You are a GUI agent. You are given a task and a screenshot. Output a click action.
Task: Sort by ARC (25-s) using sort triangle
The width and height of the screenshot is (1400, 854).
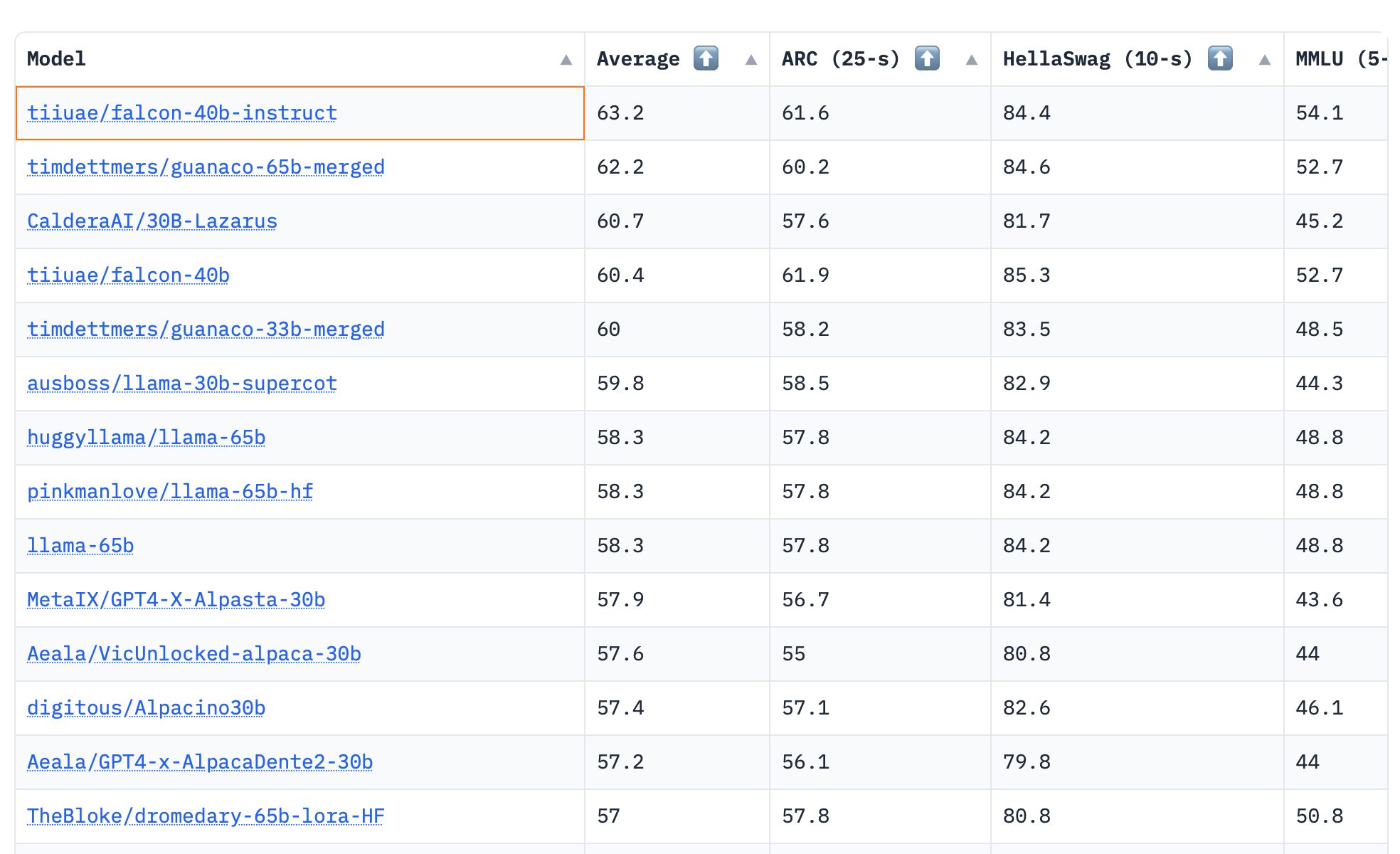(972, 60)
